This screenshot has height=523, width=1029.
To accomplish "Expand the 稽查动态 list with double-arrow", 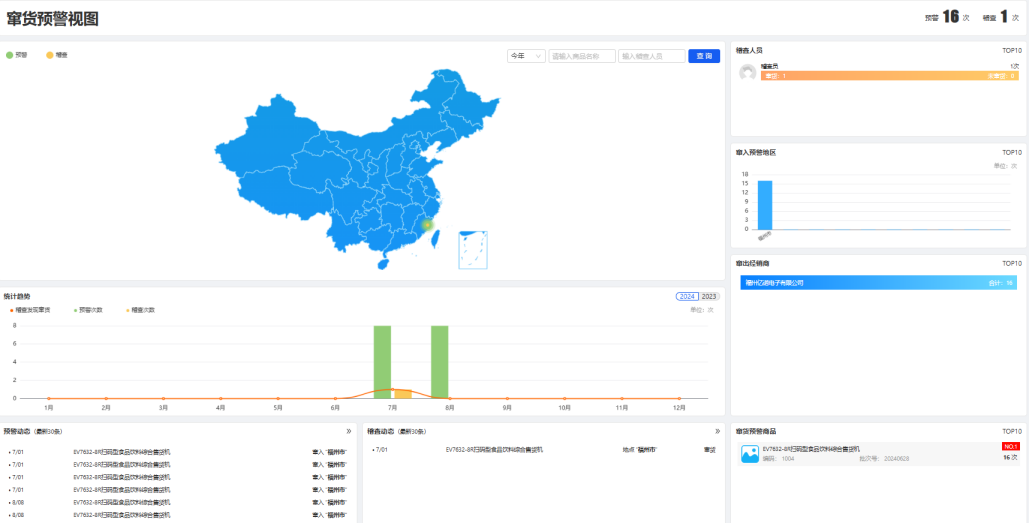I will tap(718, 431).
